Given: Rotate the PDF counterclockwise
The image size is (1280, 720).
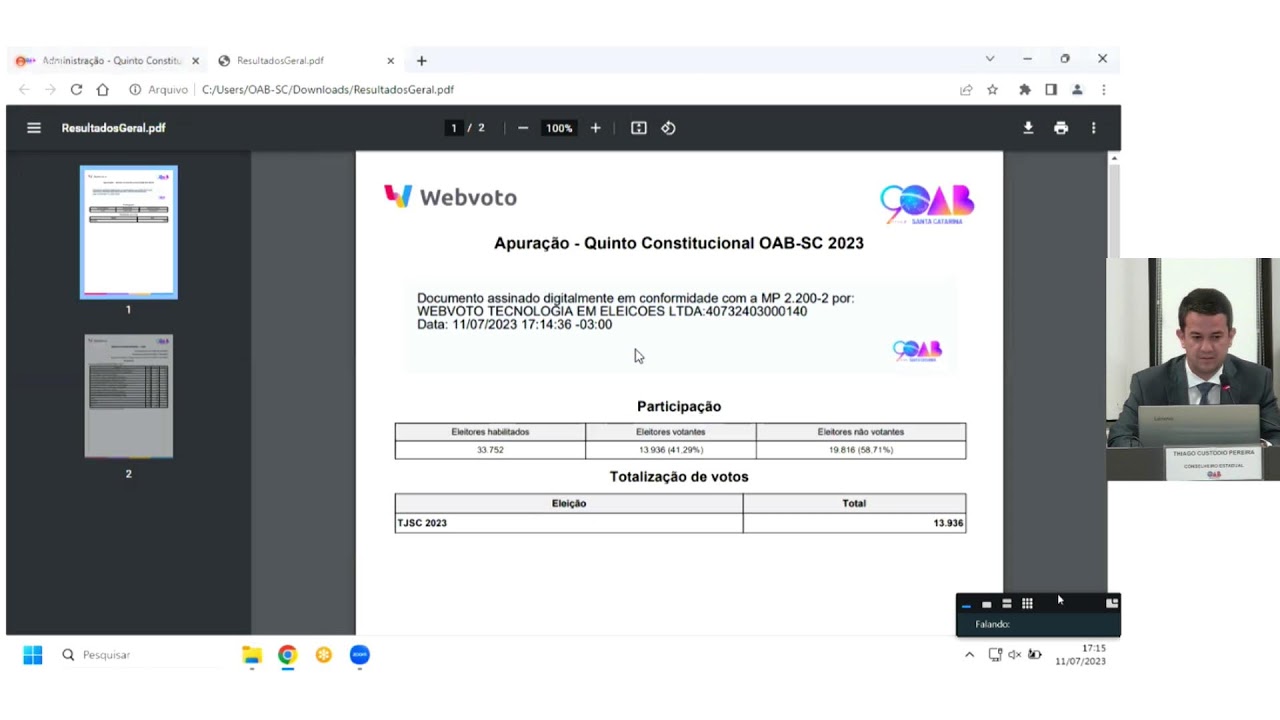Looking at the screenshot, I should (668, 128).
